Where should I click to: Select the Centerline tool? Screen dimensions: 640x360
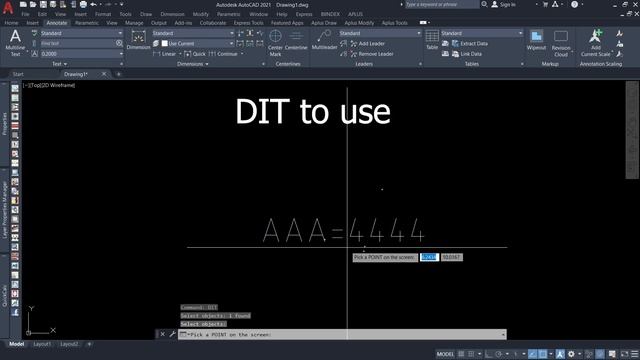tap(296, 40)
